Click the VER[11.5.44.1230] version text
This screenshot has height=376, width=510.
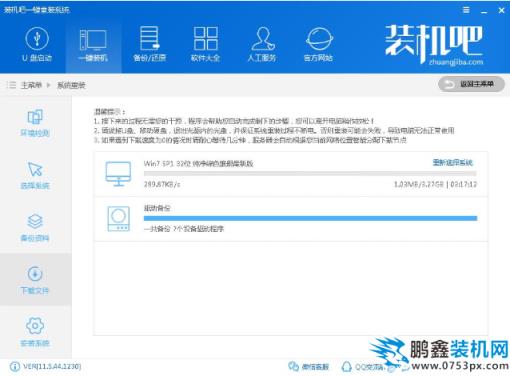[x=52, y=367]
